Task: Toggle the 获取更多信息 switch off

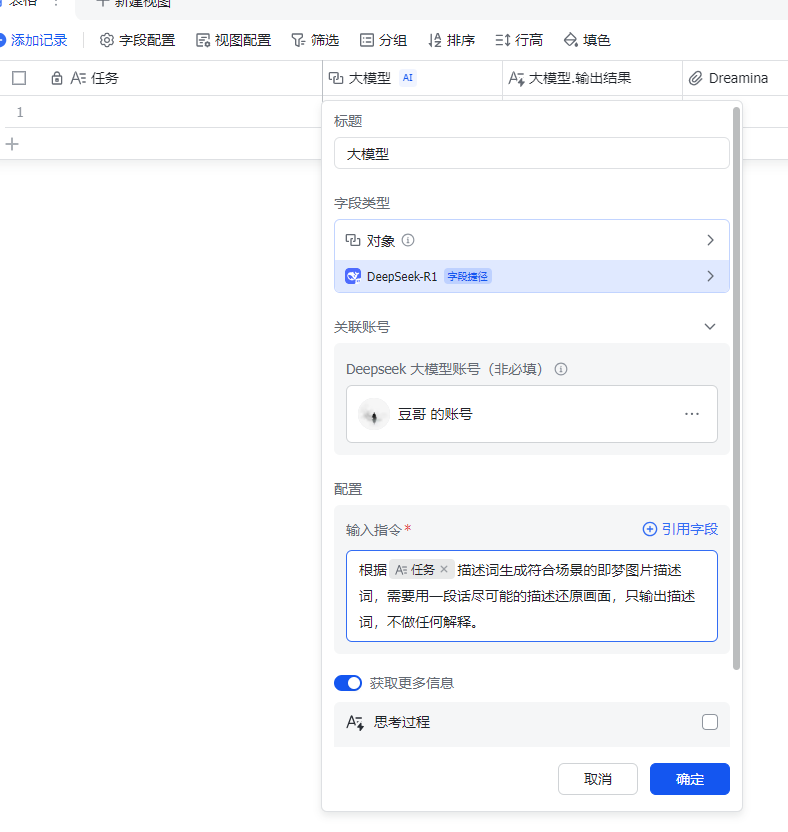Action: coord(348,683)
